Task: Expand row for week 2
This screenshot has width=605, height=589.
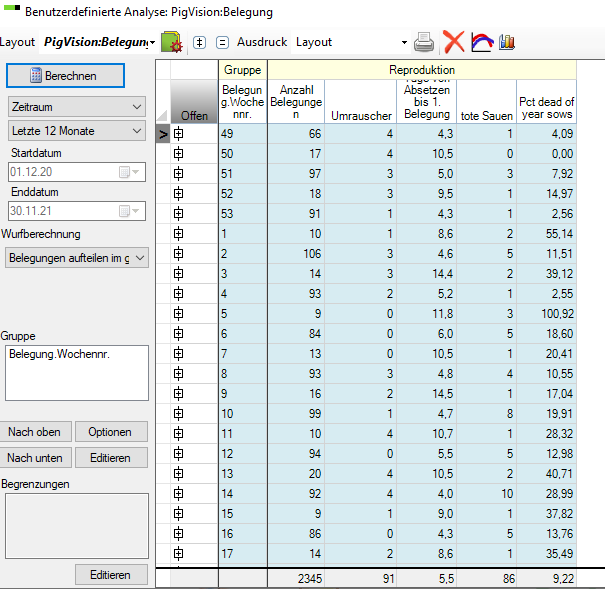Action: click(x=178, y=254)
